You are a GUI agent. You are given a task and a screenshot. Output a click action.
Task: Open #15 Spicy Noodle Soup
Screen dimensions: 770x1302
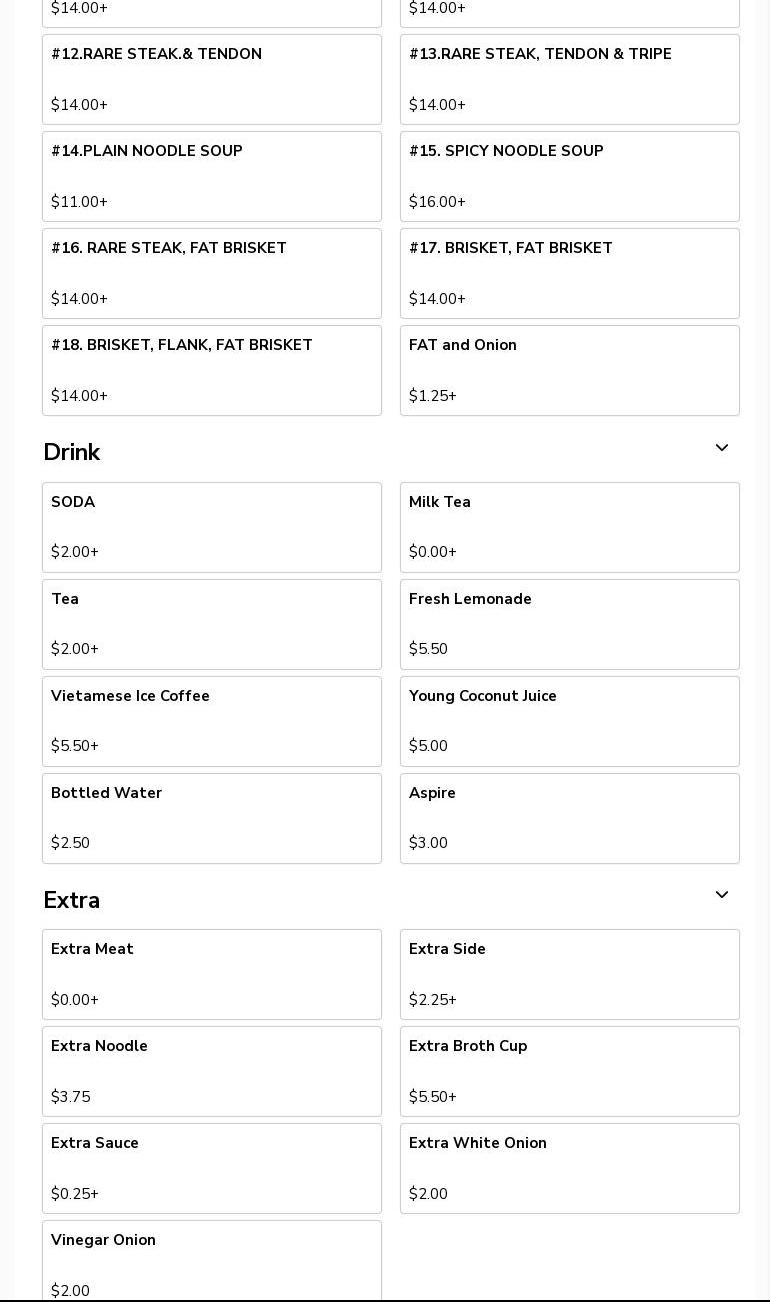pos(570,176)
